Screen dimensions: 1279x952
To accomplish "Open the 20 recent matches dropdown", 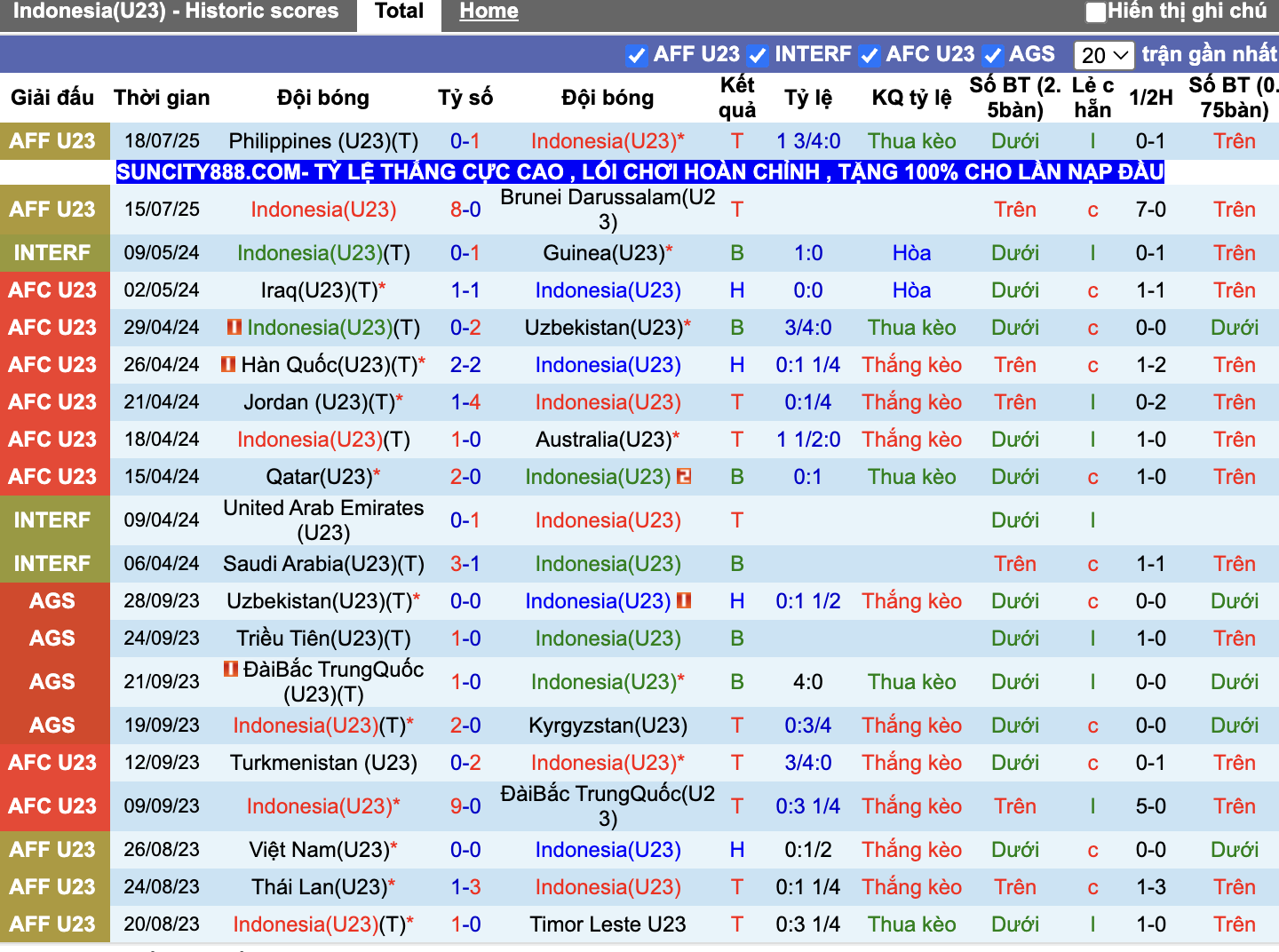I will coord(1103,55).
